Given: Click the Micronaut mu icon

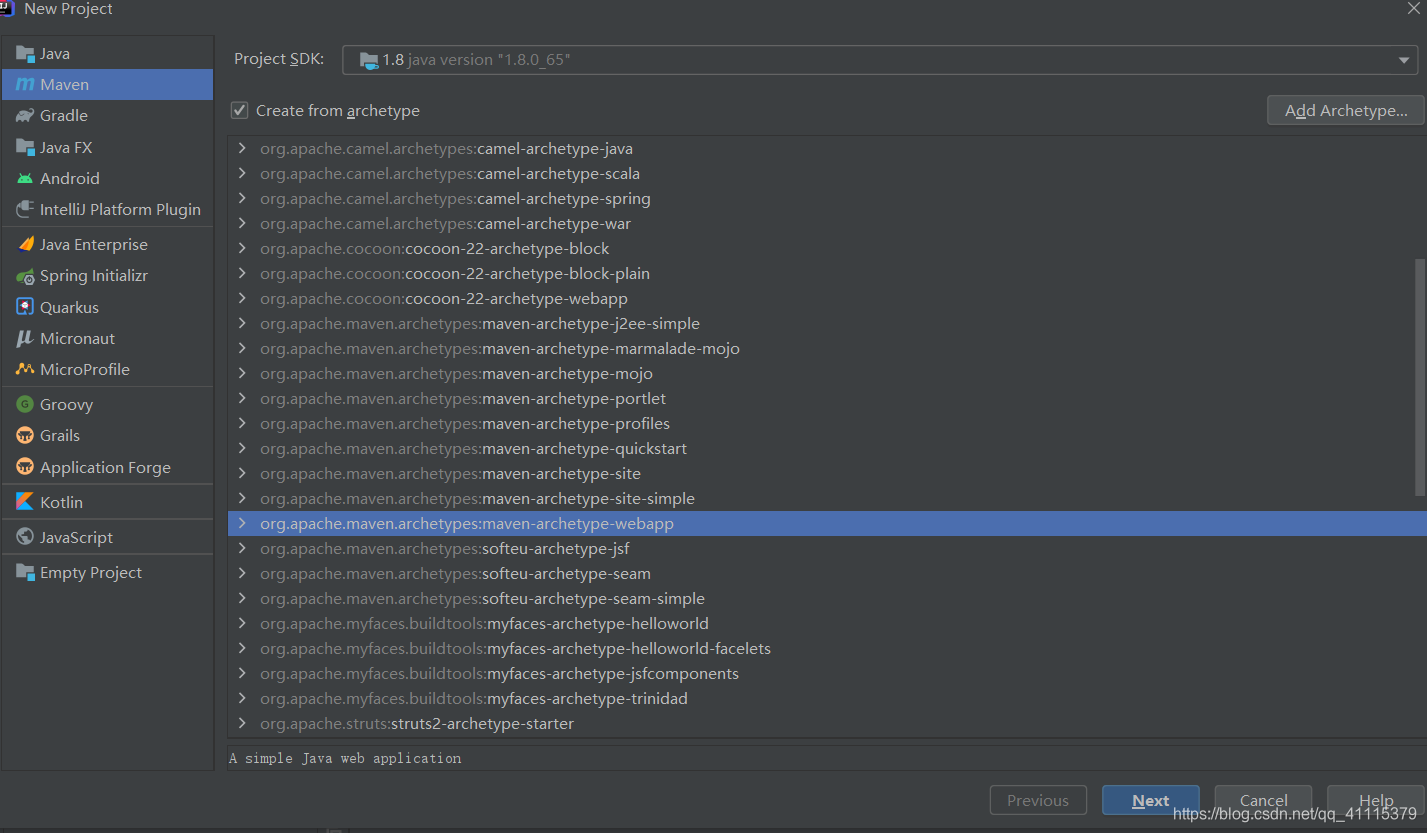Looking at the screenshot, I should point(25,338).
